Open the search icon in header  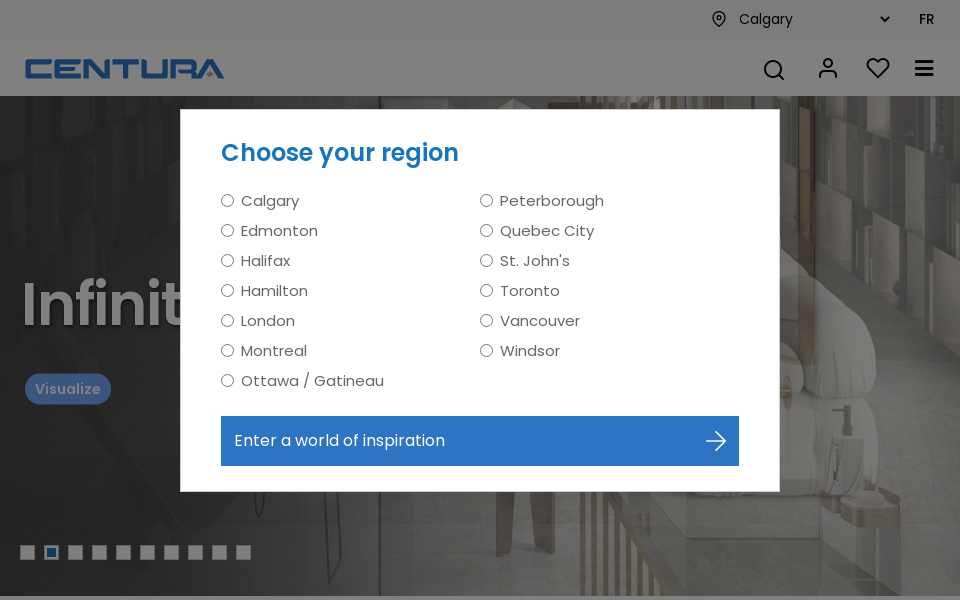pyautogui.click(x=773, y=70)
